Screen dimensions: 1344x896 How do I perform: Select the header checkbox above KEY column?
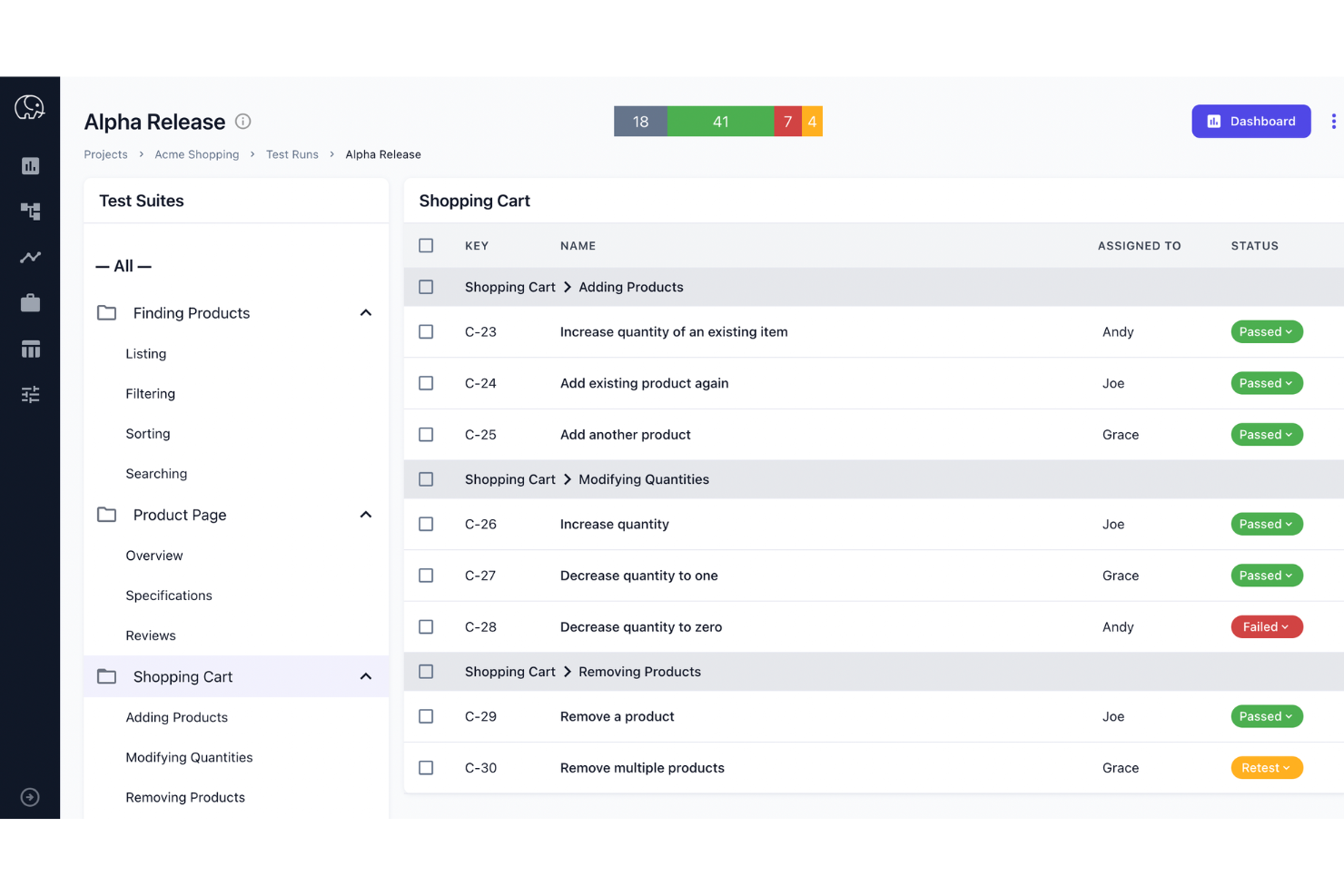click(426, 245)
